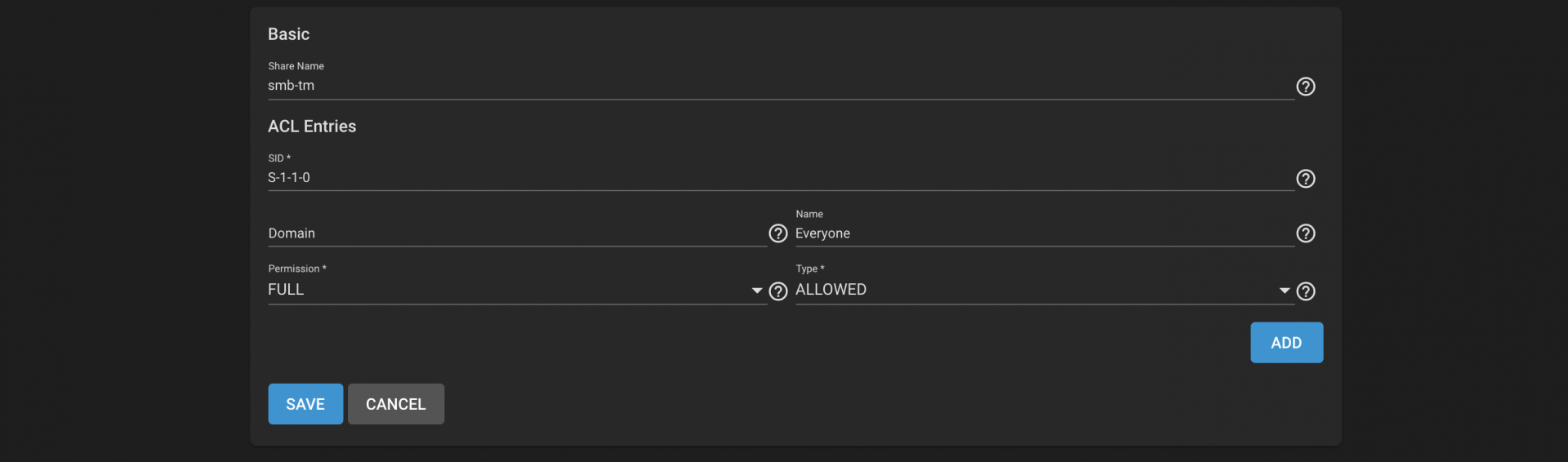The width and height of the screenshot is (1568, 462).
Task: Focus the empty Domain input
Action: 517,233
